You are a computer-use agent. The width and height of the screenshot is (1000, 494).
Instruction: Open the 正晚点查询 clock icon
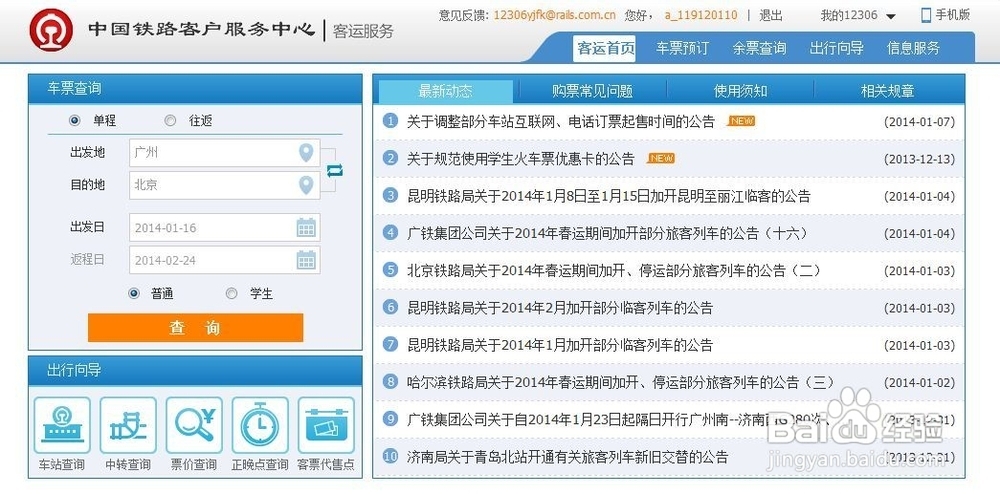(x=260, y=425)
